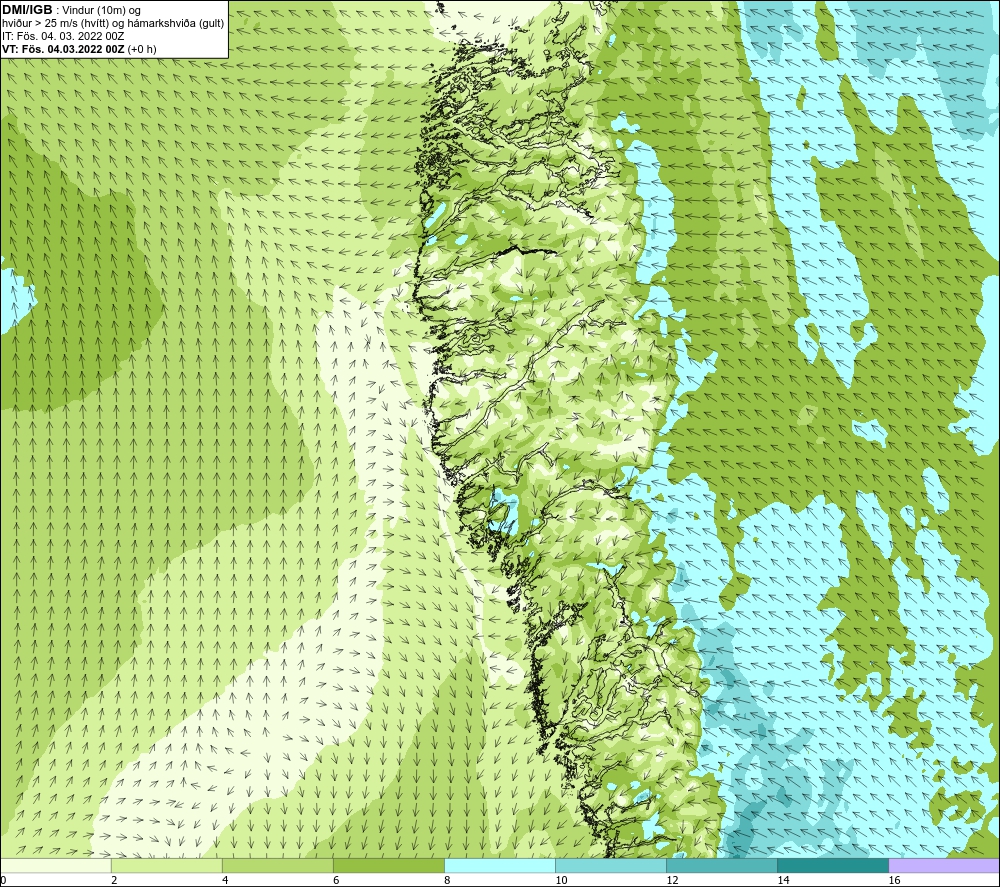
Task: Click the '(+0 h)' forecast offset text
Action: tap(142, 49)
